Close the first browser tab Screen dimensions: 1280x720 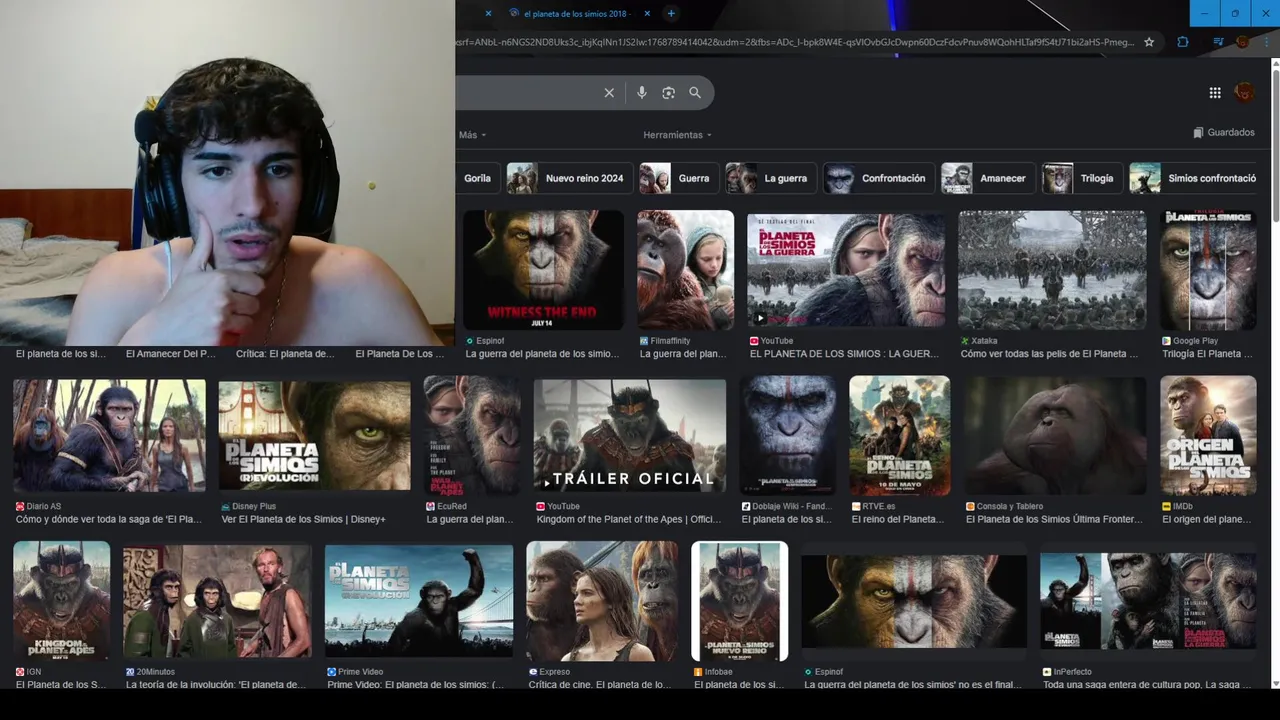488,13
